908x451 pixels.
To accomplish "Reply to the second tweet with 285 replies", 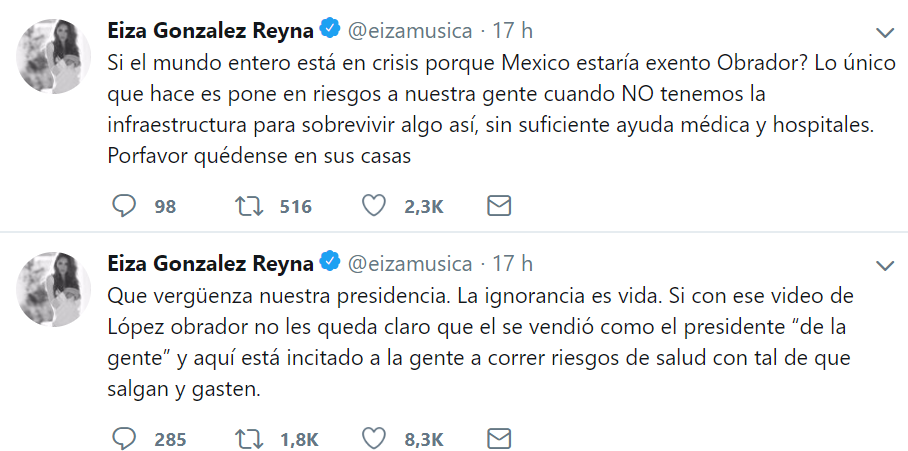I will (125, 439).
